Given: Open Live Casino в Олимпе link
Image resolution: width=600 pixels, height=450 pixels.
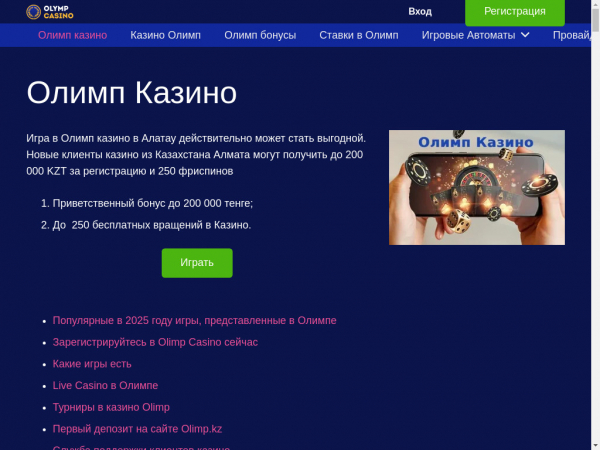Looking at the screenshot, I should pos(105,385).
